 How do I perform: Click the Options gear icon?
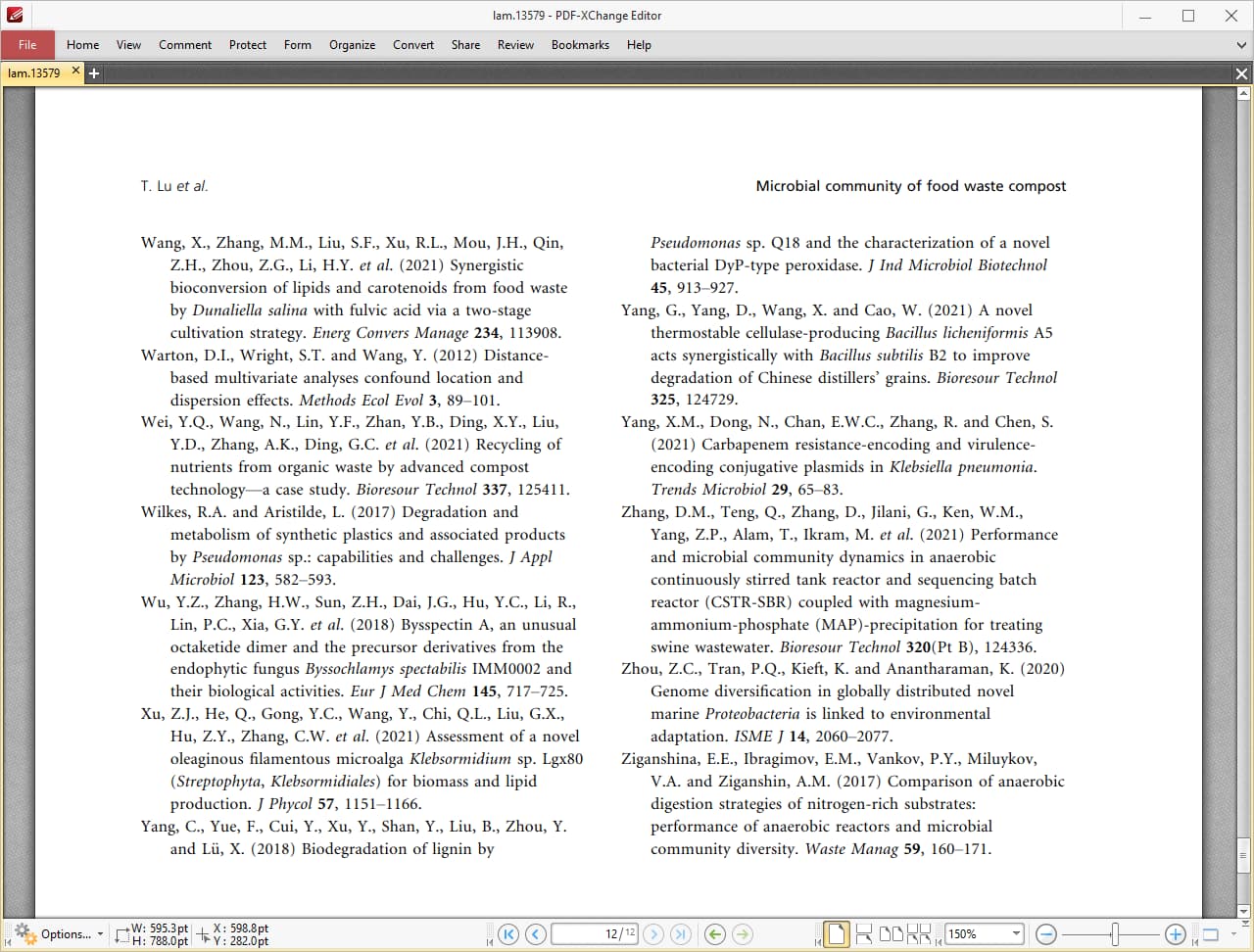coord(24,934)
